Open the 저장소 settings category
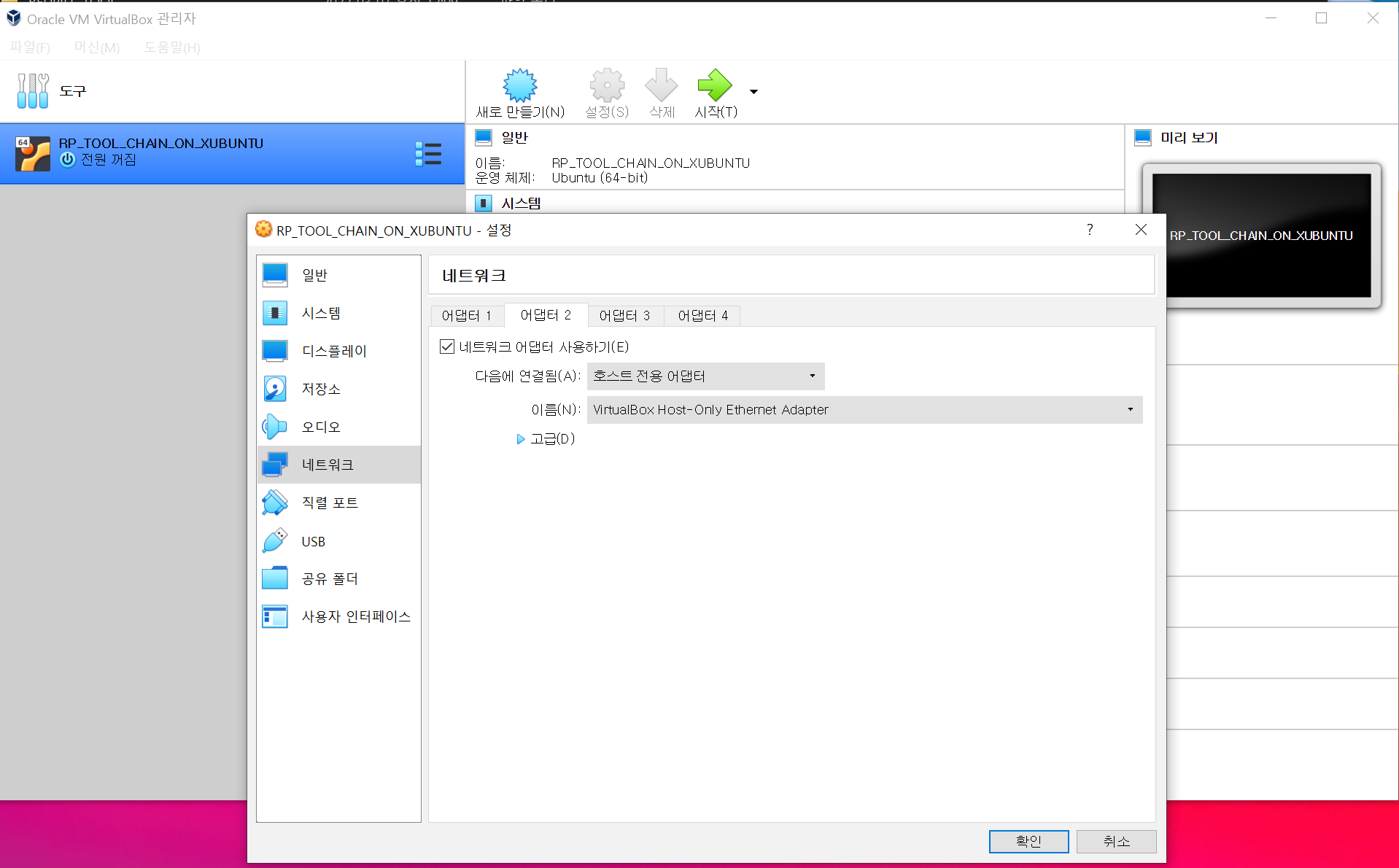This screenshot has width=1399, height=868. [339, 389]
